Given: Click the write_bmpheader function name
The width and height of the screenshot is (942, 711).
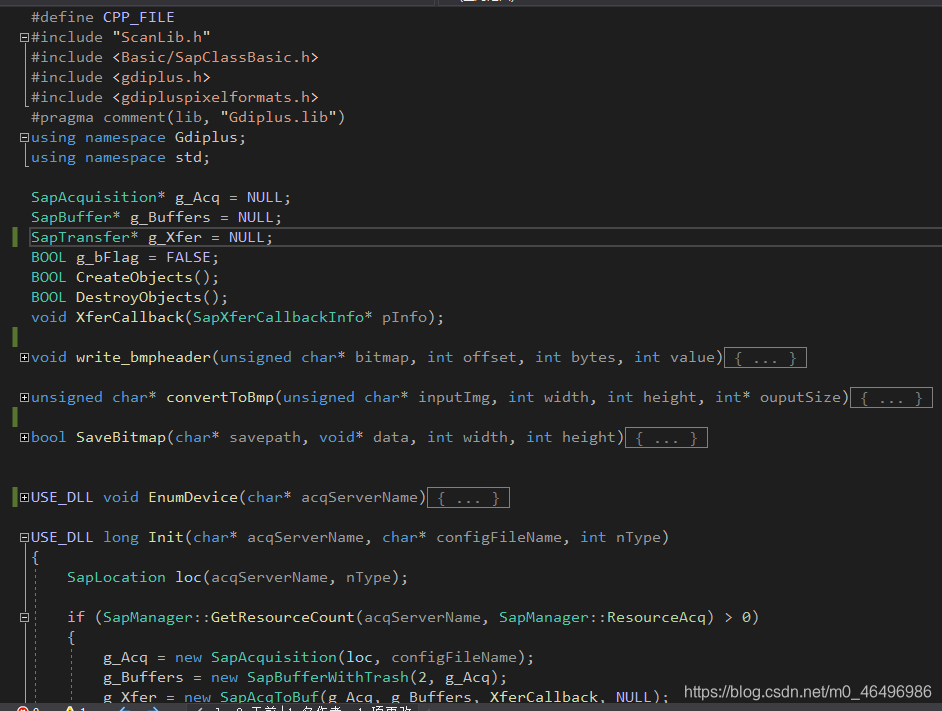Looking at the screenshot, I should [143, 358].
